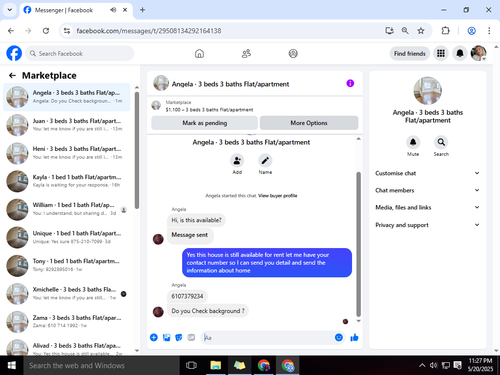Screen dimensions: 500x375
Task: Click the taskbar volume speaker icon
Action: pos(433,365)
